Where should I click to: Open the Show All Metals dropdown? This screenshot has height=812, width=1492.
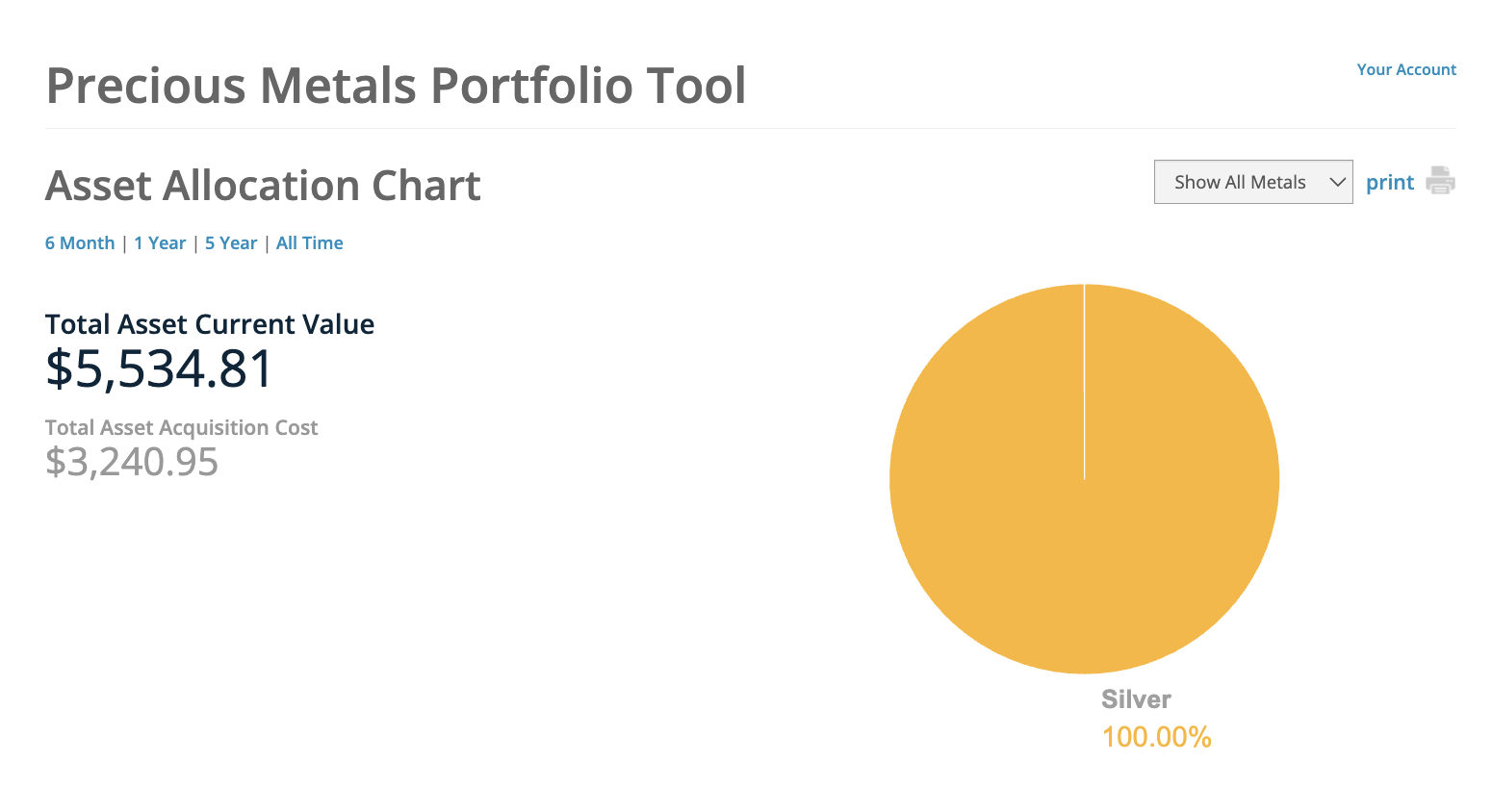pyautogui.click(x=1240, y=182)
